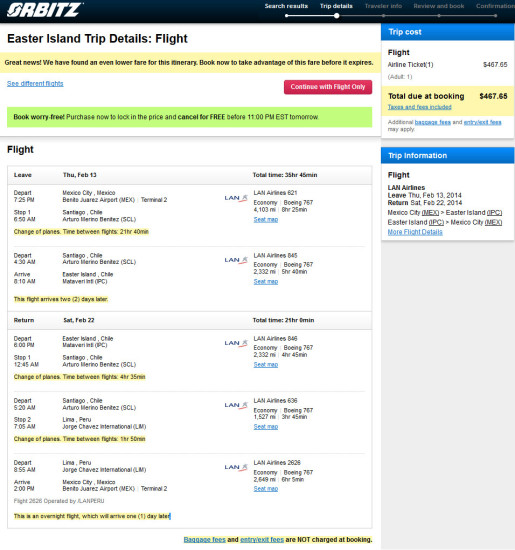This screenshot has width=515, height=550.
Task: View Seat map for LAN Airlines 846
Action: click(266, 365)
